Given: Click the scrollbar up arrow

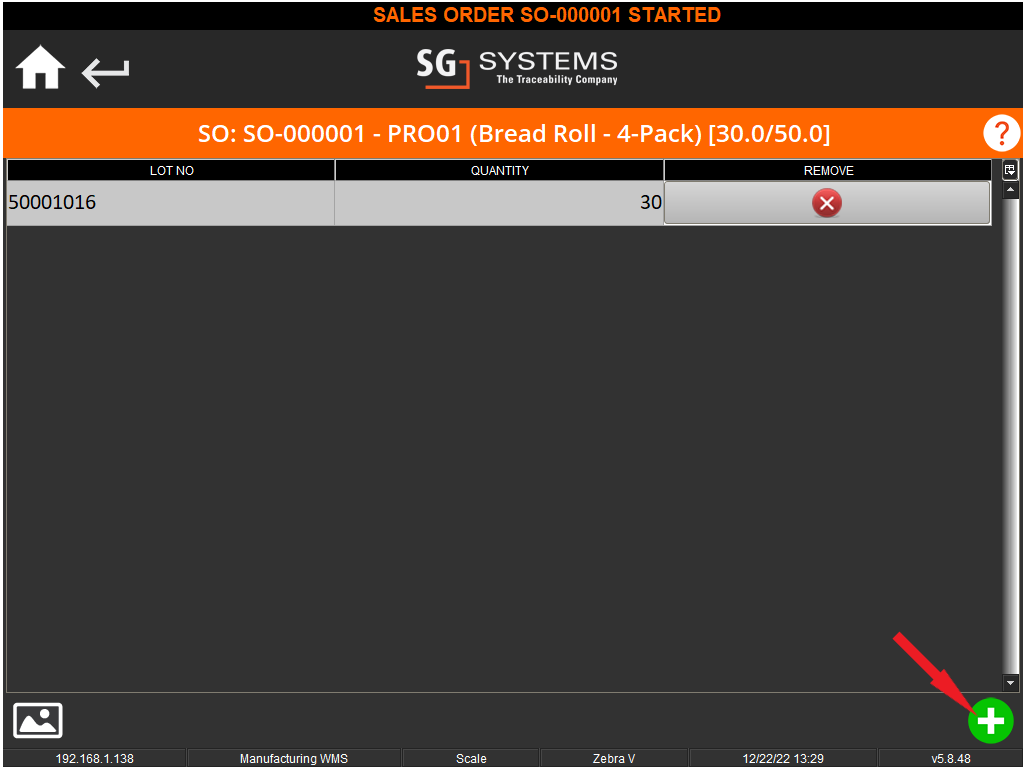Looking at the screenshot, I should [x=1010, y=190].
